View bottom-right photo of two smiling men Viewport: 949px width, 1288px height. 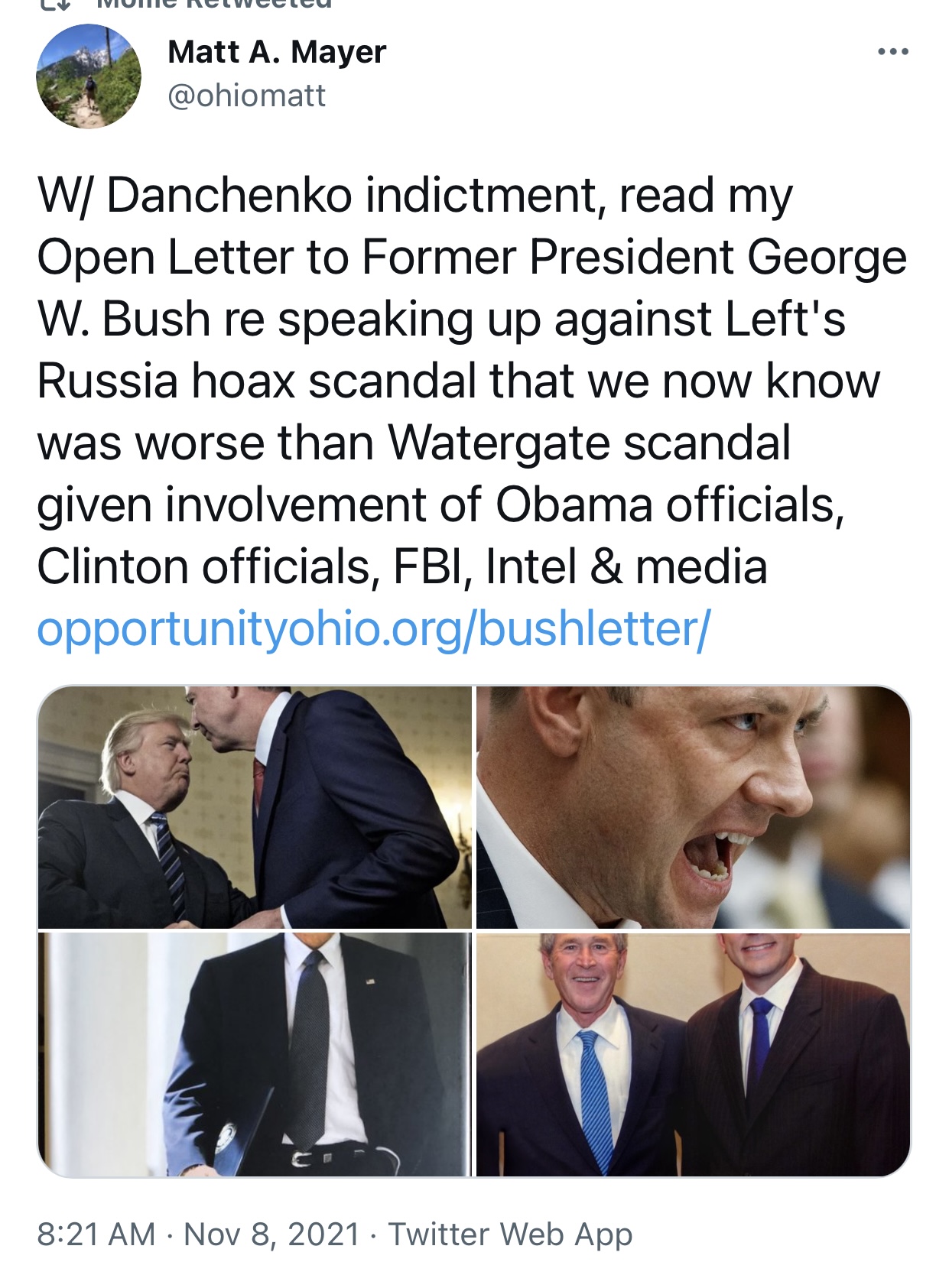point(694,1054)
